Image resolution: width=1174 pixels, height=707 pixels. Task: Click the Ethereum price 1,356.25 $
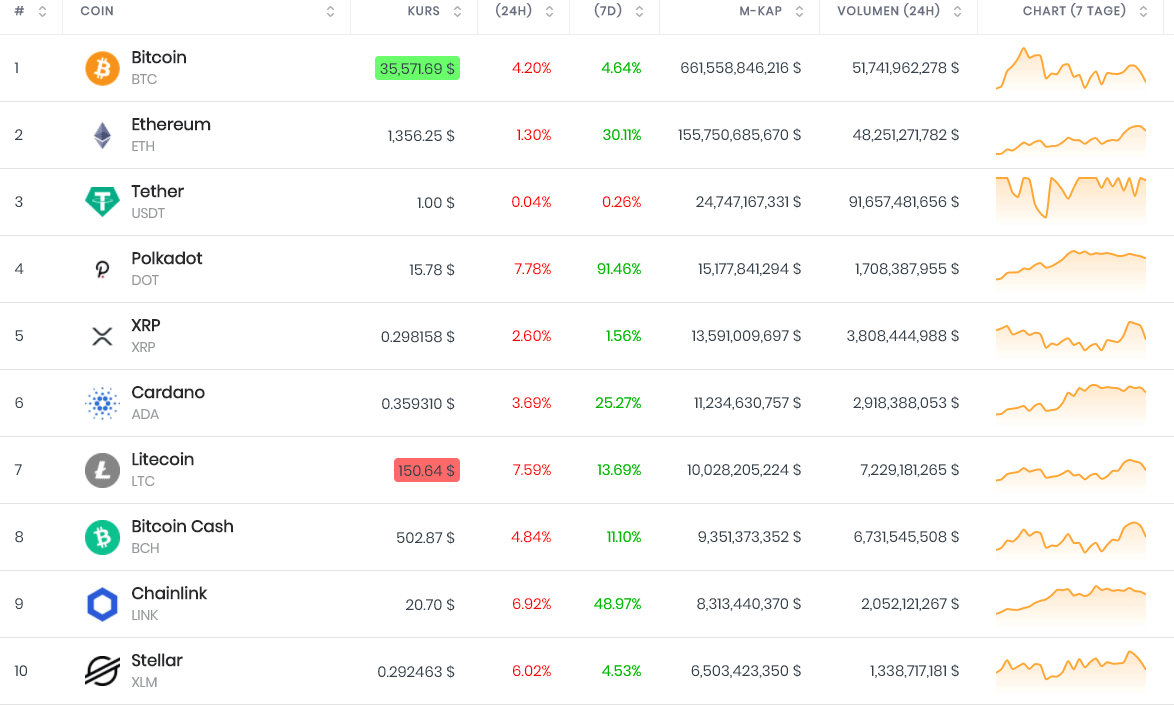(x=421, y=136)
